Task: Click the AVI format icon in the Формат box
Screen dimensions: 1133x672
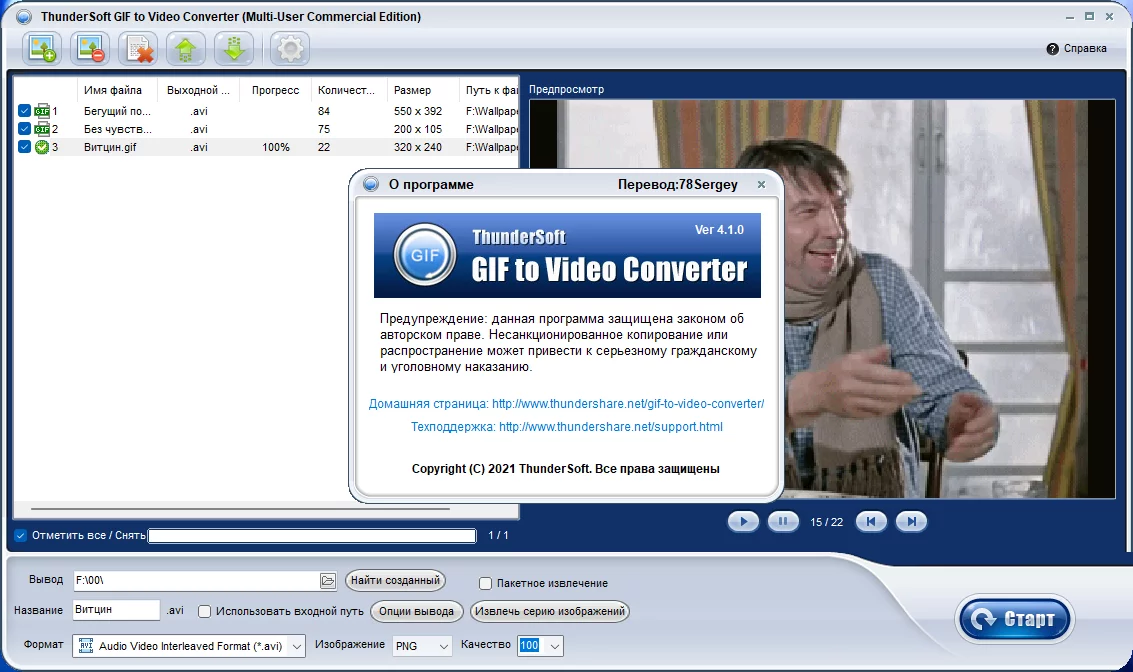Action: tap(85, 645)
